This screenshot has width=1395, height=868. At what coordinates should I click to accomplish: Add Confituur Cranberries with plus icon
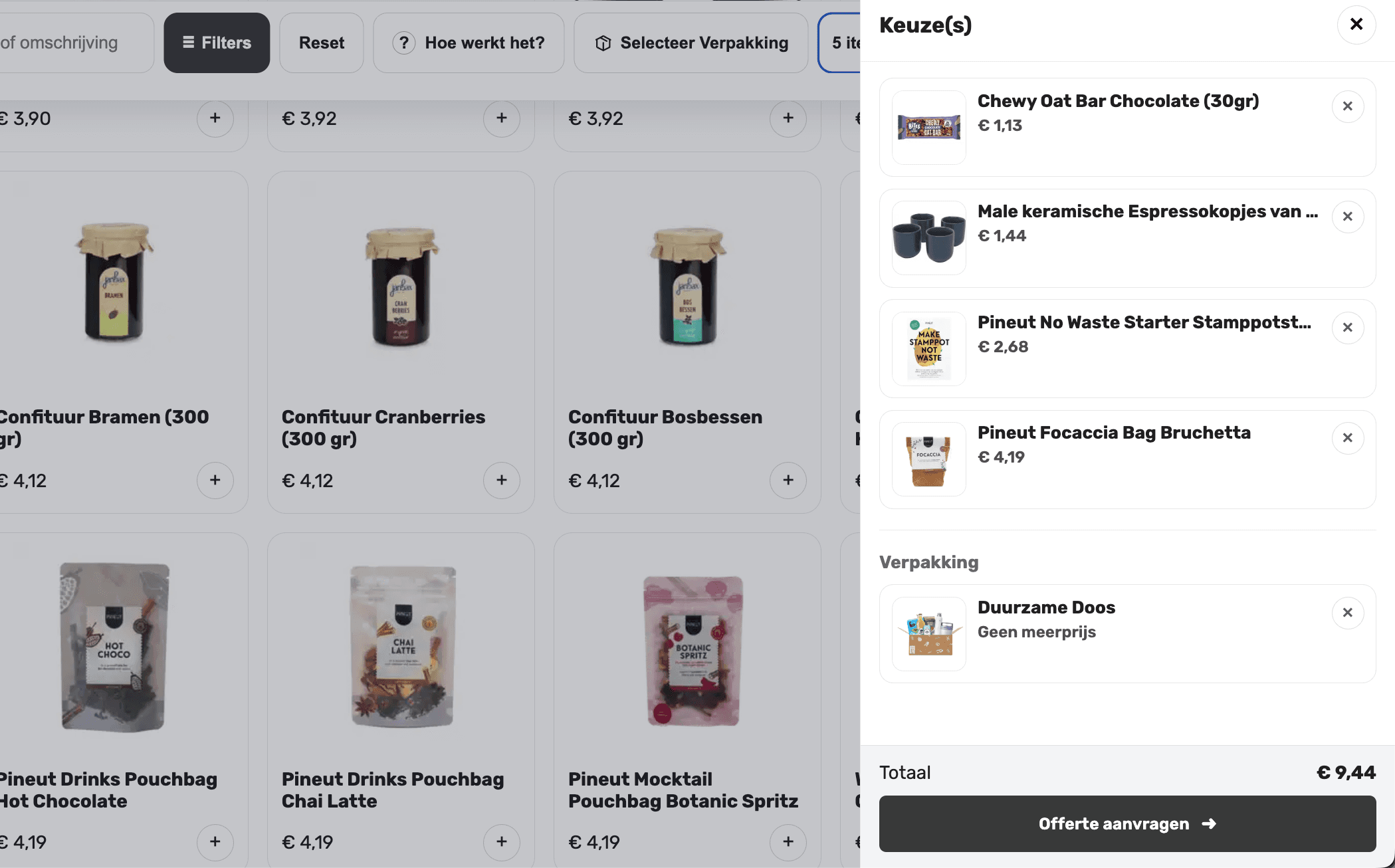(x=501, y=481)
